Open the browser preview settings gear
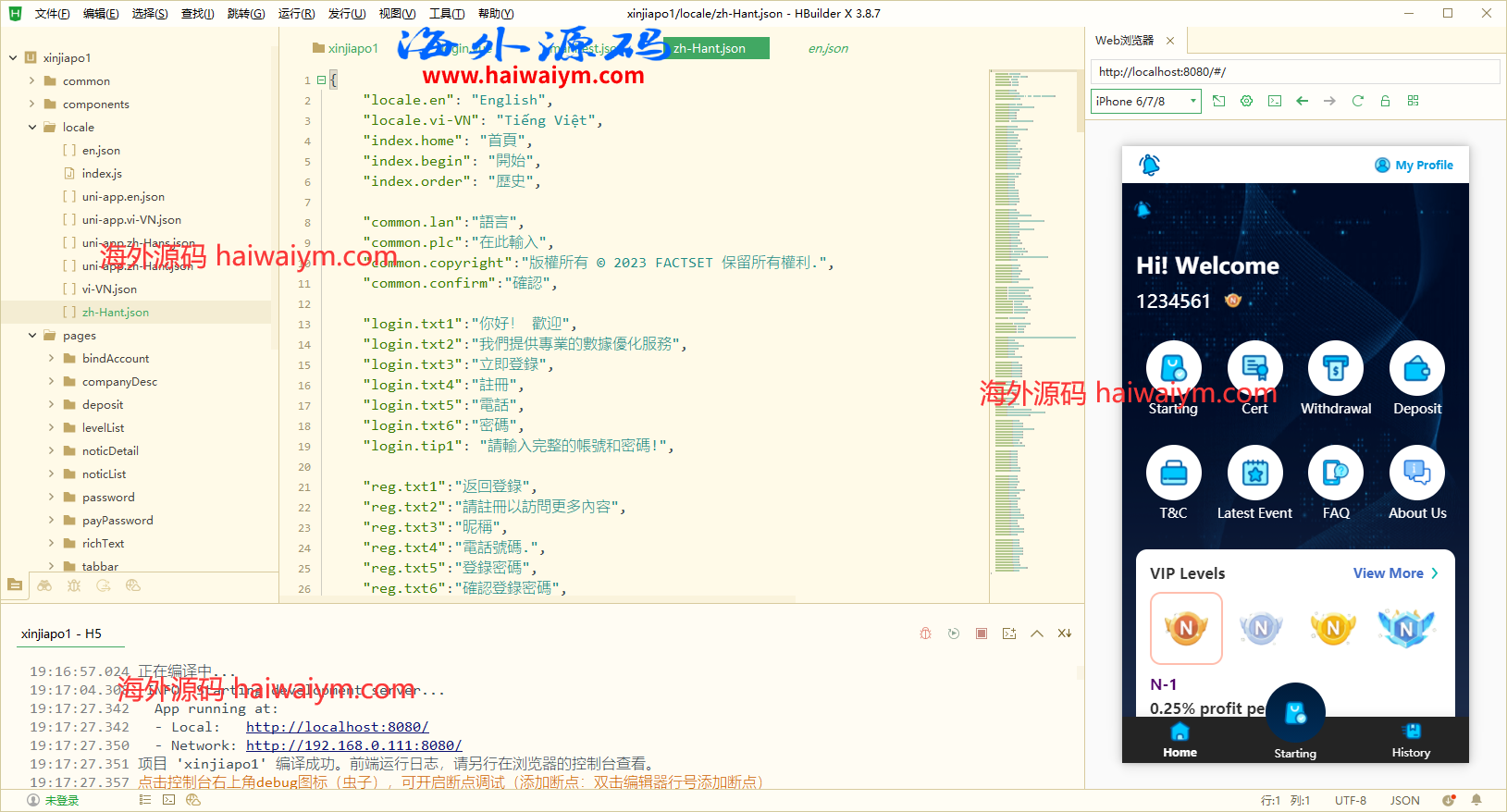This screenshot has width=1507, height=812. 1246,101
